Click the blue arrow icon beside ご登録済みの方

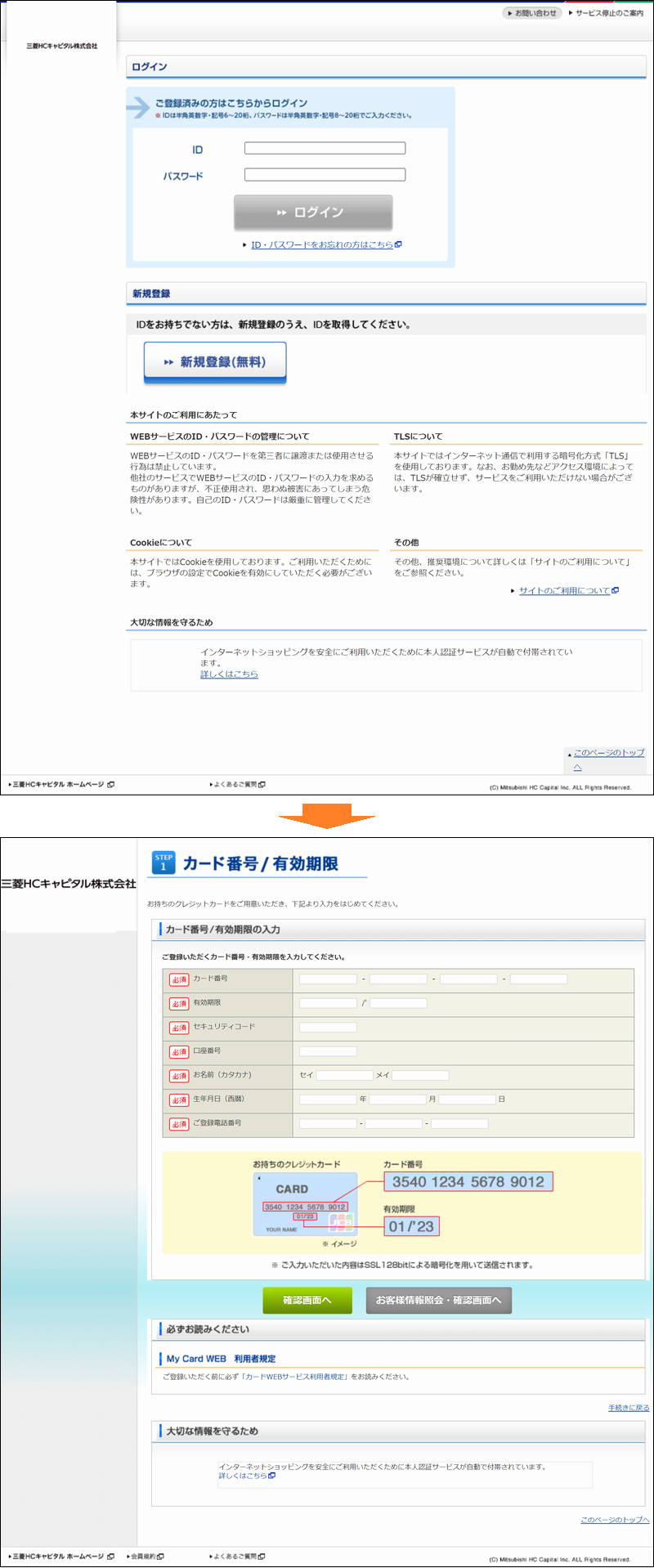pos(139,107)
